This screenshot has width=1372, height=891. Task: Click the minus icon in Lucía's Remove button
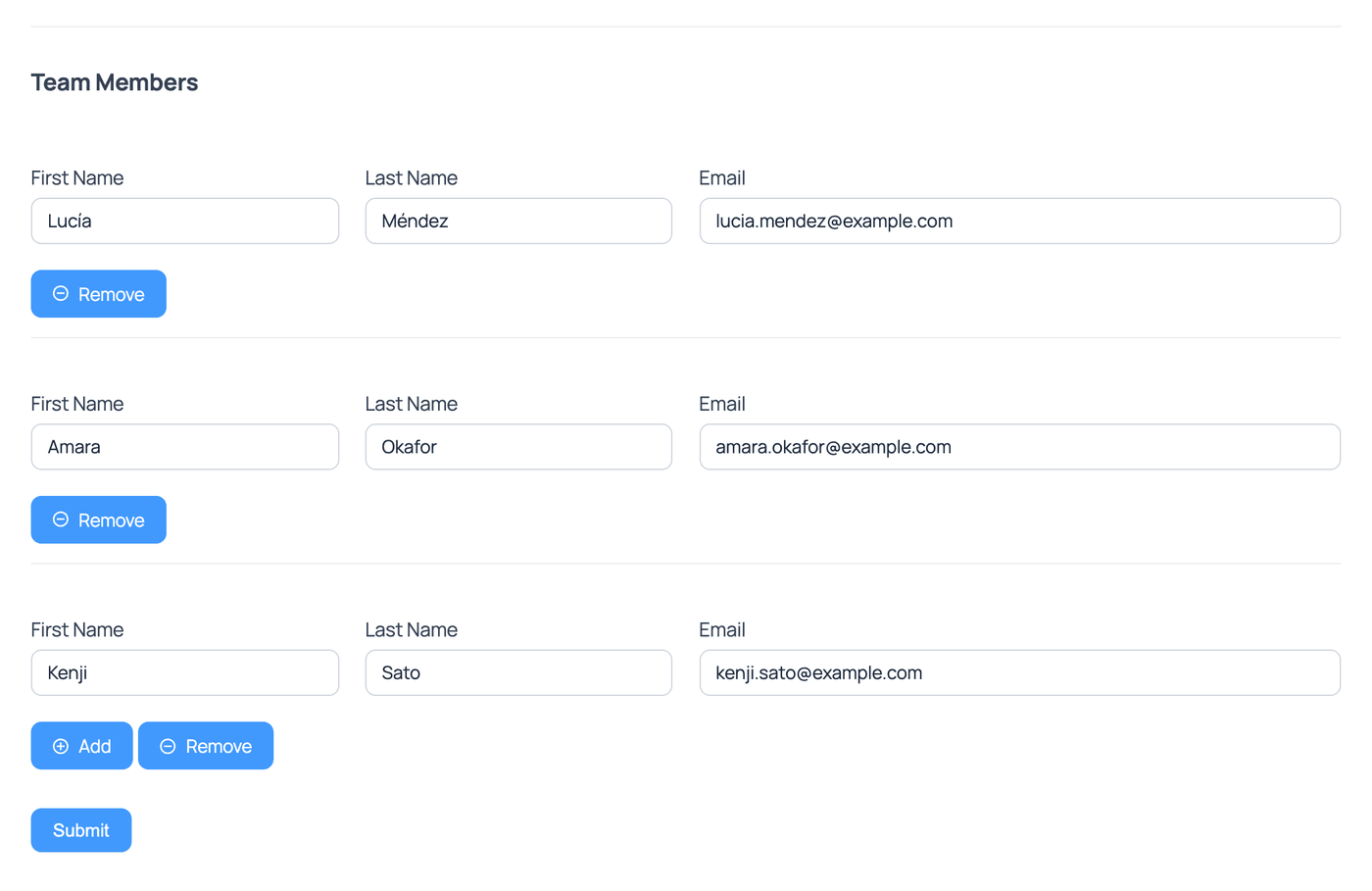click(61, 294)
